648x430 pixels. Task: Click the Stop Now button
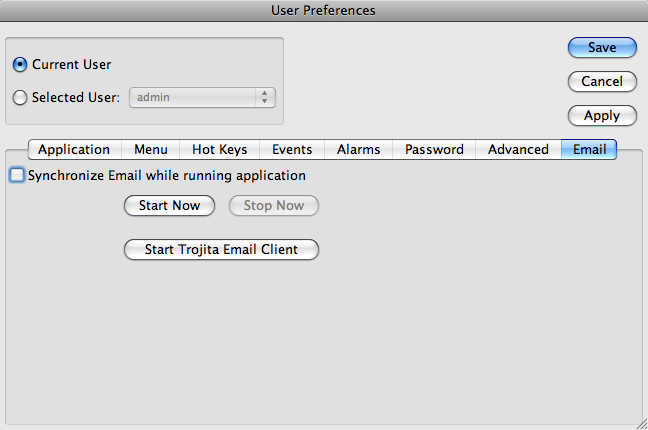pyautogui.click(x=274, y=205)
